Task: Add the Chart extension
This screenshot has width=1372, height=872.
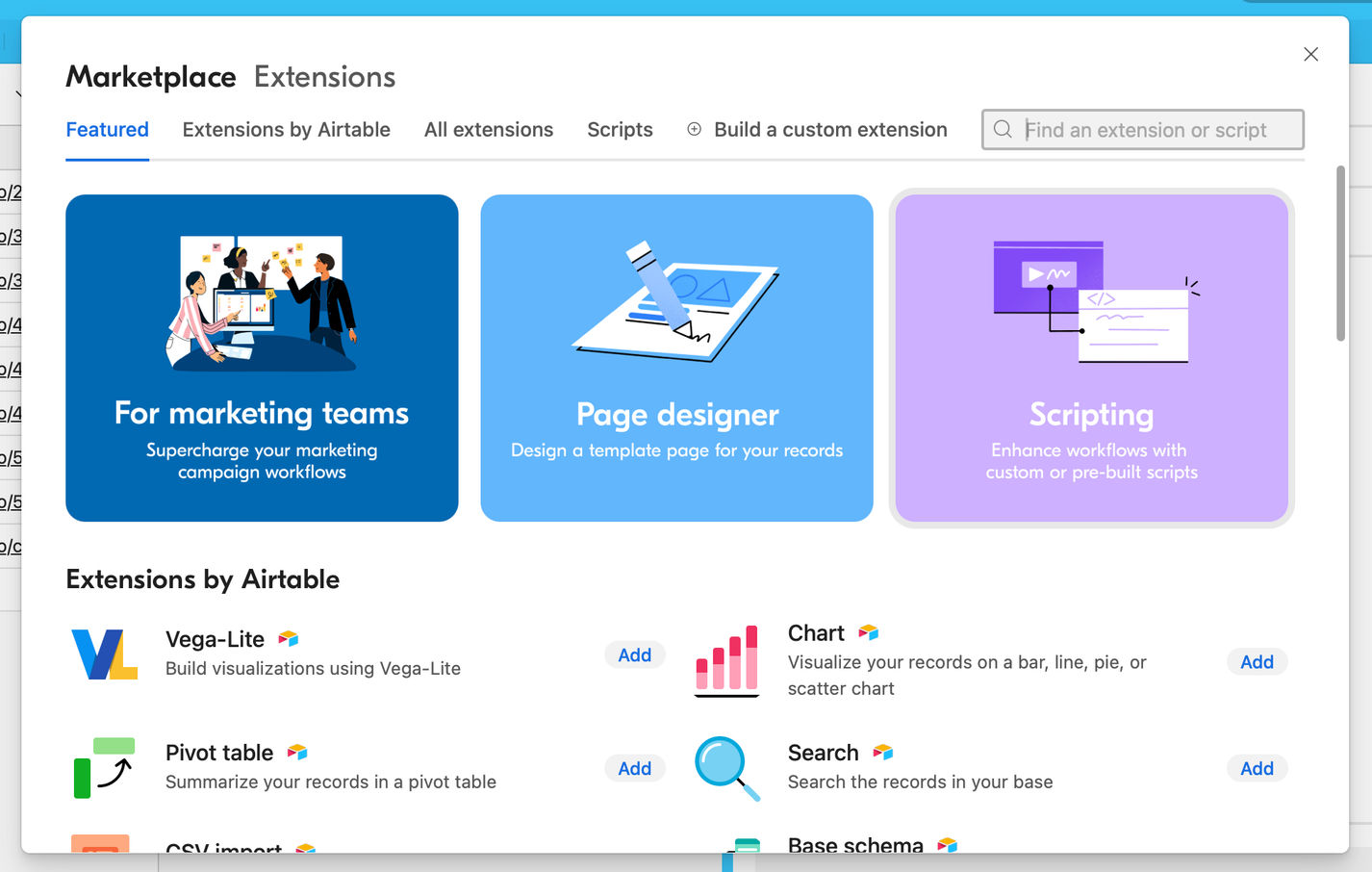Action: (1257, 661)
